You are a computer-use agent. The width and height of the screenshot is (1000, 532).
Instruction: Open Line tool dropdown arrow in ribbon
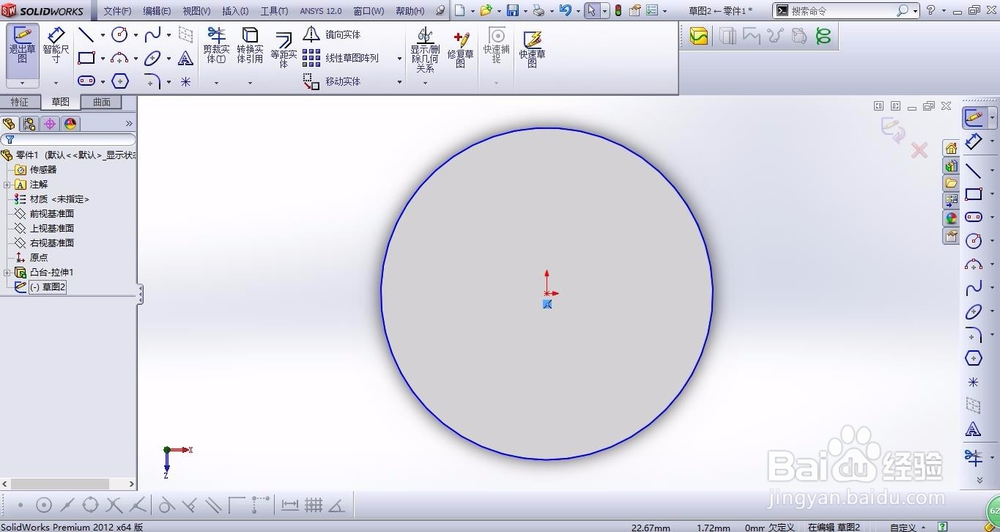[x=102, y=35]
